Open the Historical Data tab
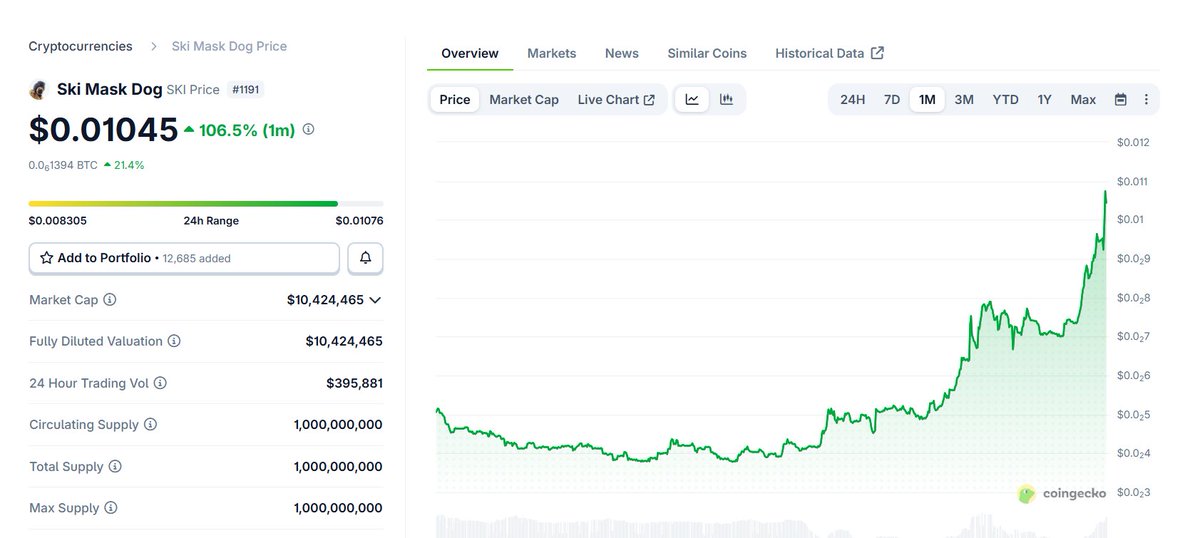 click(x=829, y=53)
